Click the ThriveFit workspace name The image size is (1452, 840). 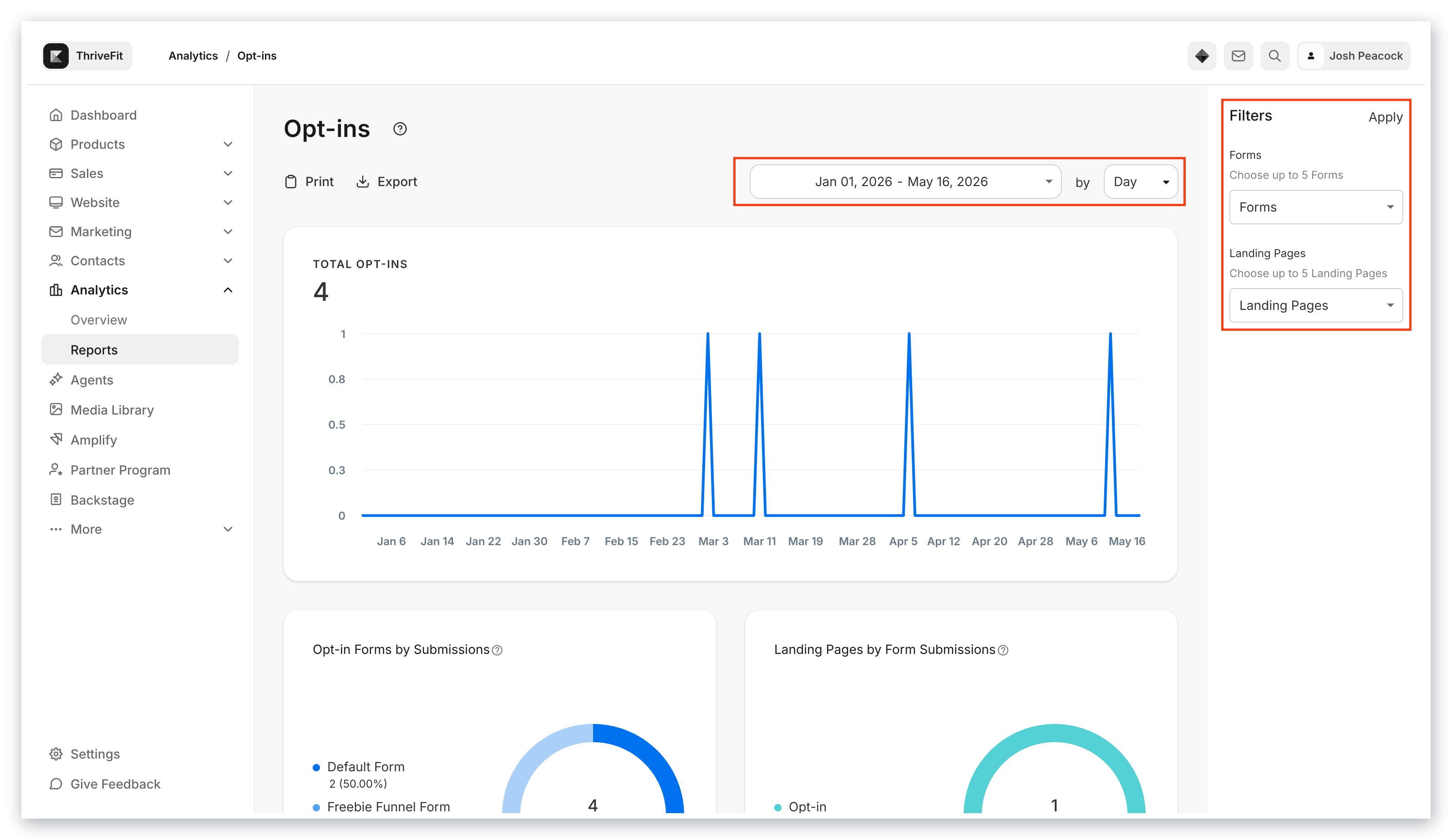100,56
